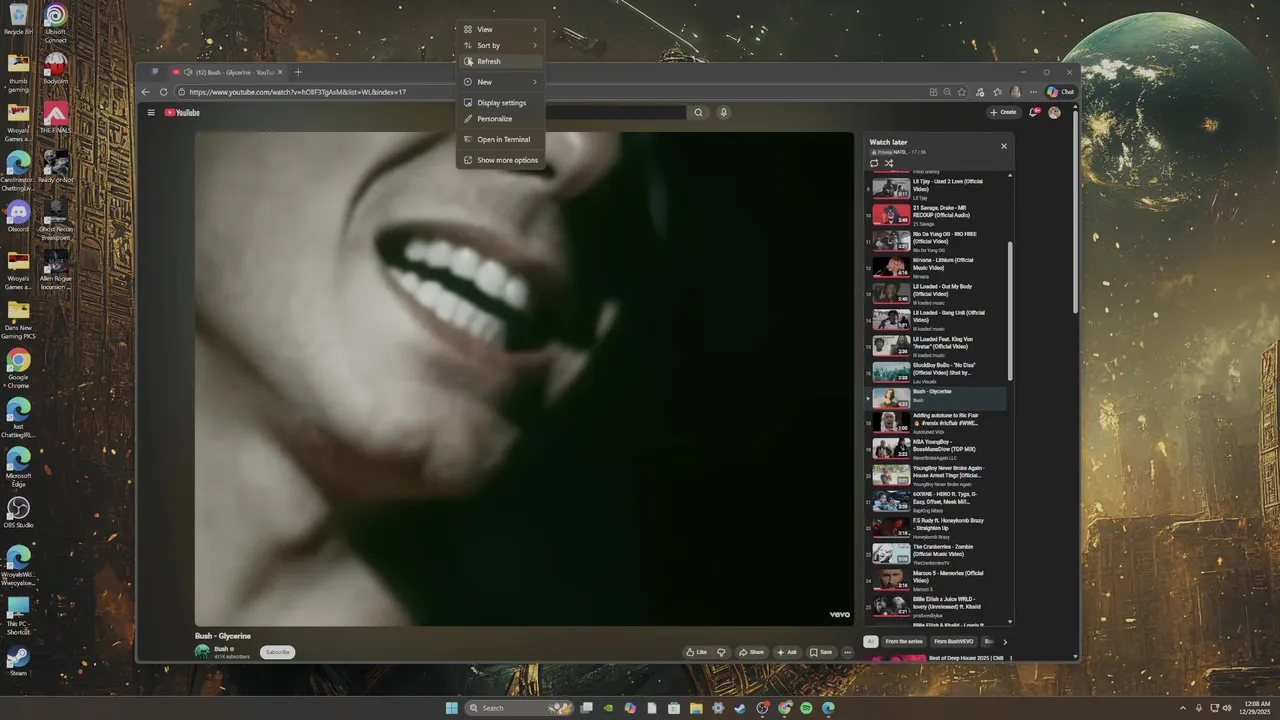Viewport: 1280px width, 720px height.
Task: Reload the YouTube page in Edge
Action: click(x=164, y=92)
